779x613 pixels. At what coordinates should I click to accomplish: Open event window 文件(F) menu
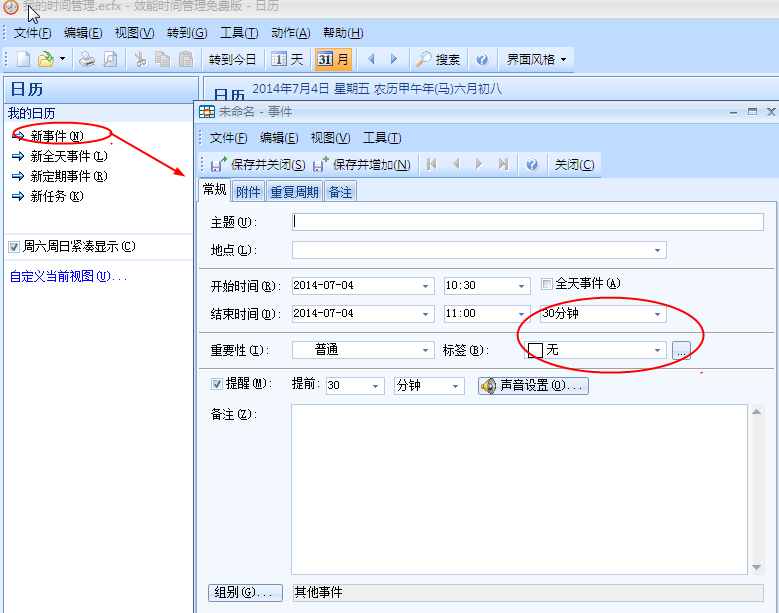pos(228,138)
